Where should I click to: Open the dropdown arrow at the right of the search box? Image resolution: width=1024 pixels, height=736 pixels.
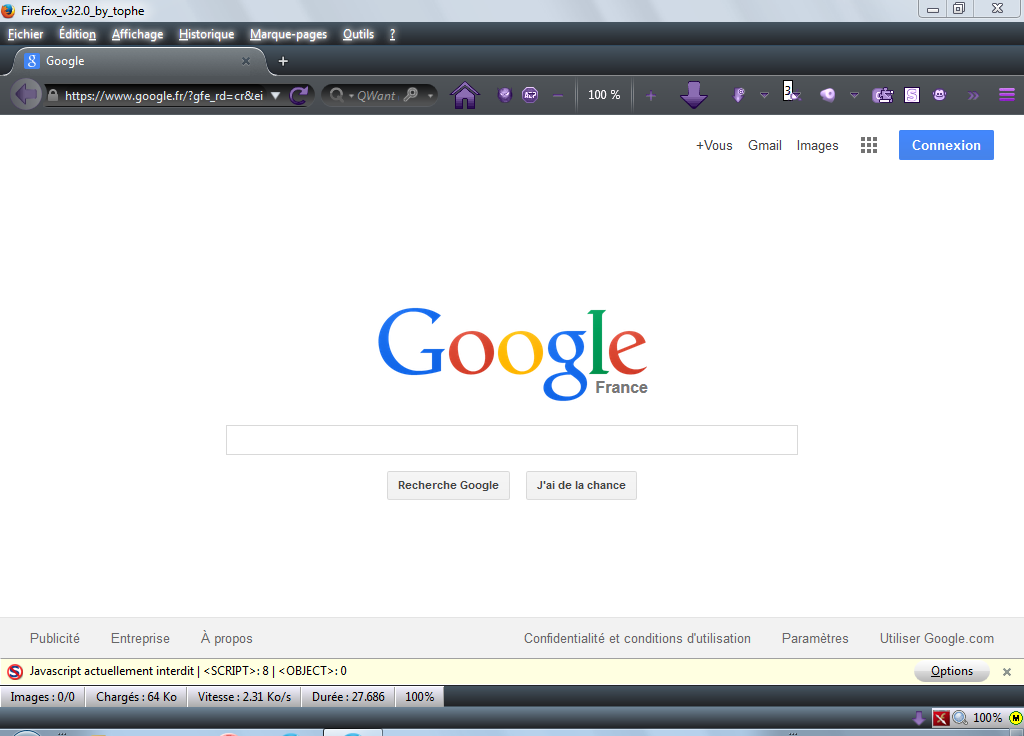(x=430, y=96)
